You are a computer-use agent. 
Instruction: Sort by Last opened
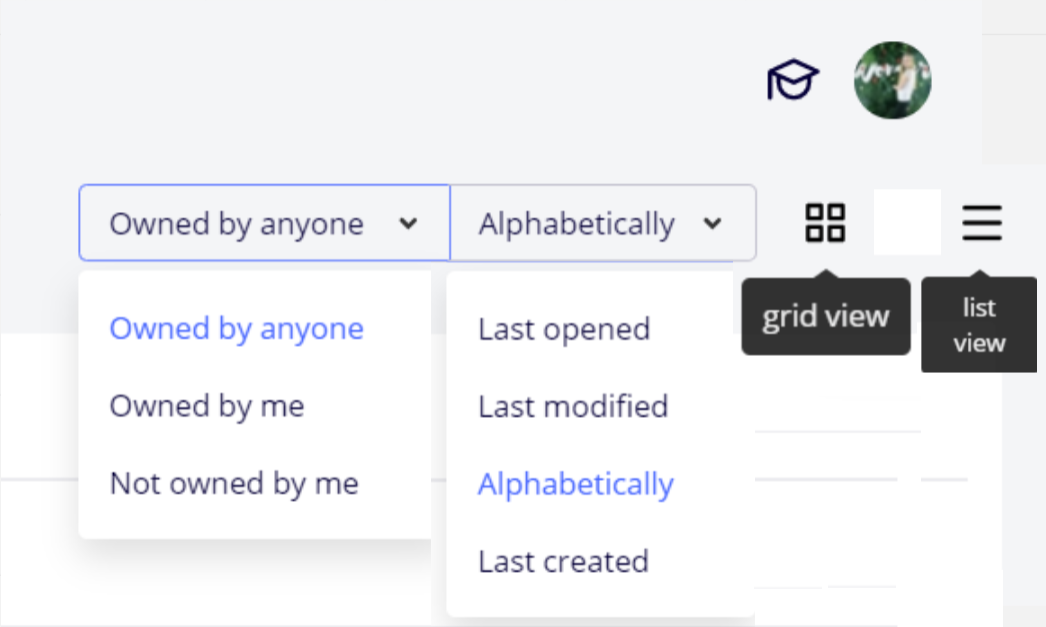[x=564, y=329]
